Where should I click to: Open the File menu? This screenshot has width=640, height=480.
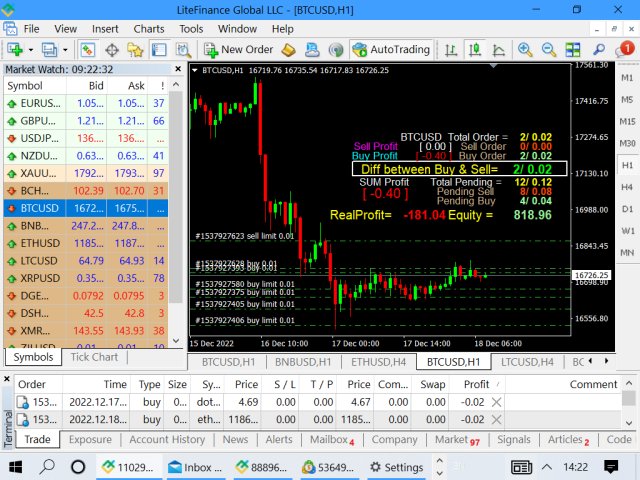pyautogui.click(x=31, y=29)
